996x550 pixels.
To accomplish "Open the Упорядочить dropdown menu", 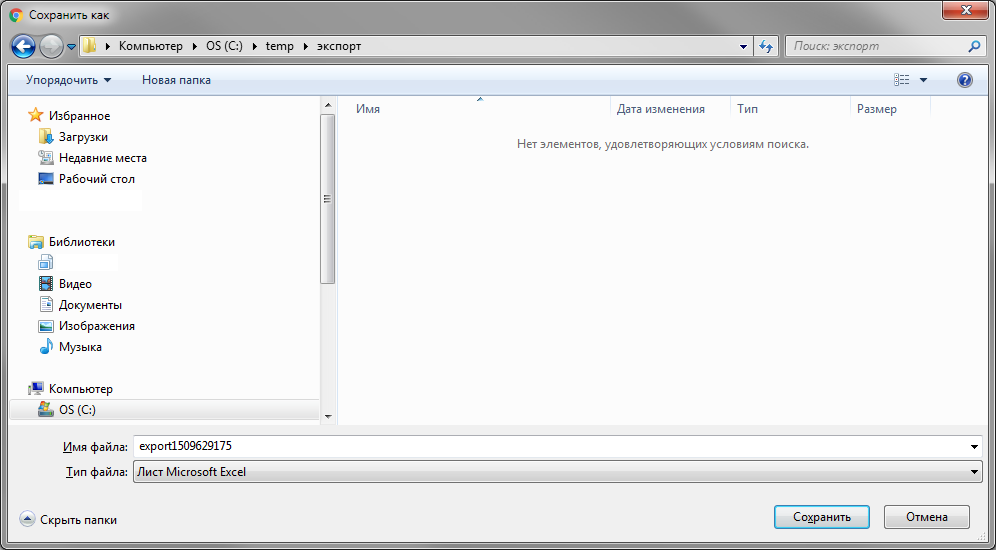I will [x=68, y=80].
